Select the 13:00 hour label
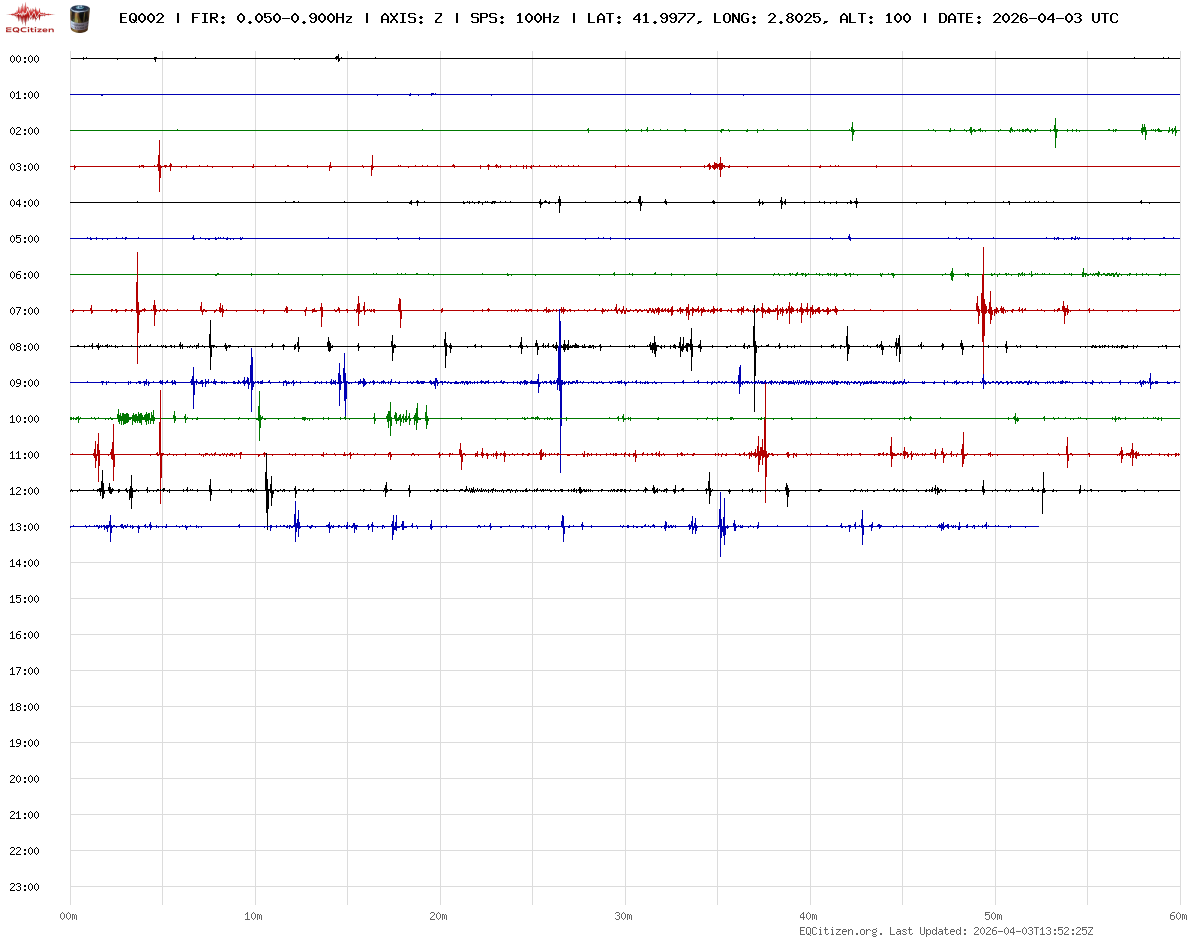Image resolution: width=1200 pixels, height=940 pixels. pyautogui.click(x=24, y=527)
